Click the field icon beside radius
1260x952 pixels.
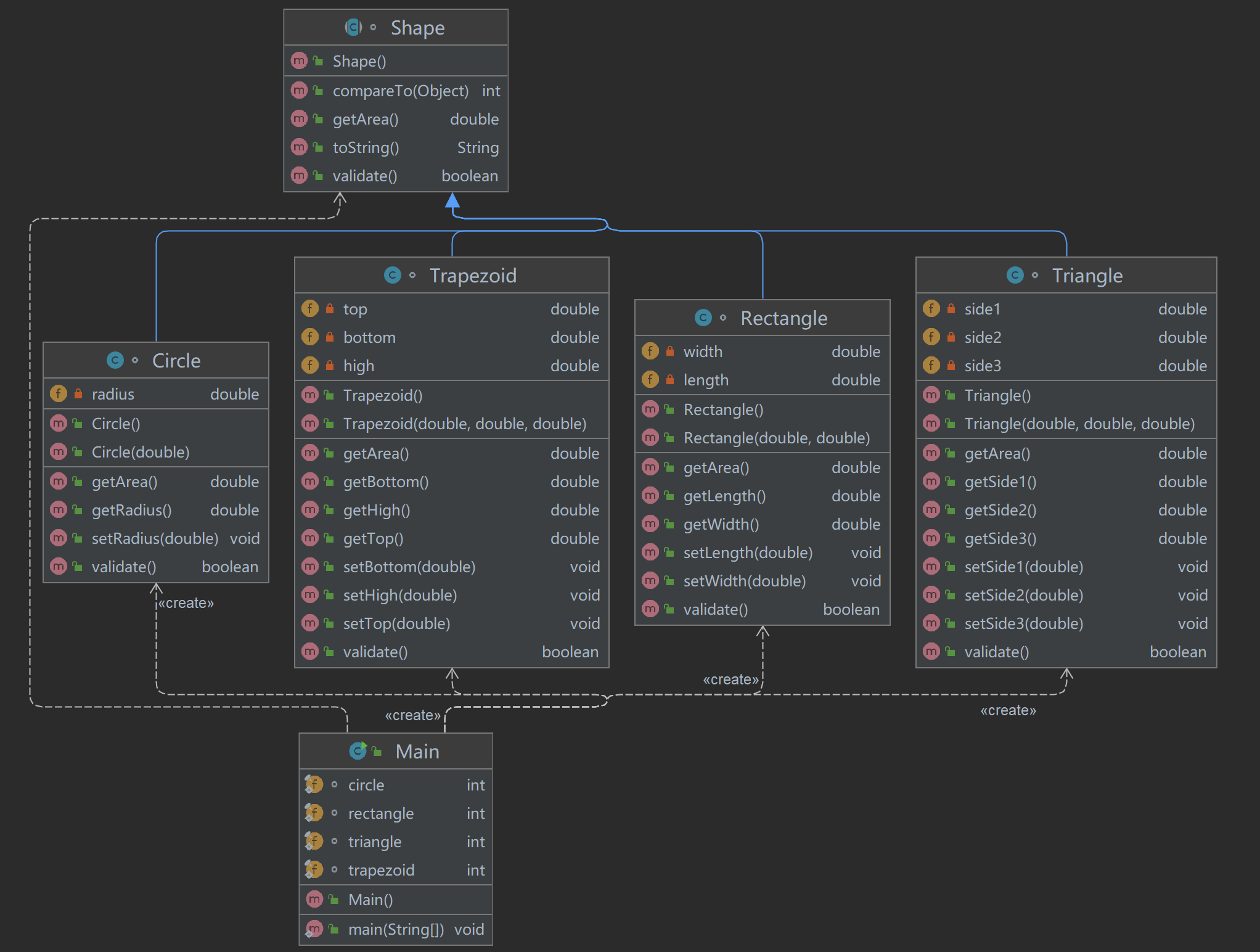tap(59, 393)
